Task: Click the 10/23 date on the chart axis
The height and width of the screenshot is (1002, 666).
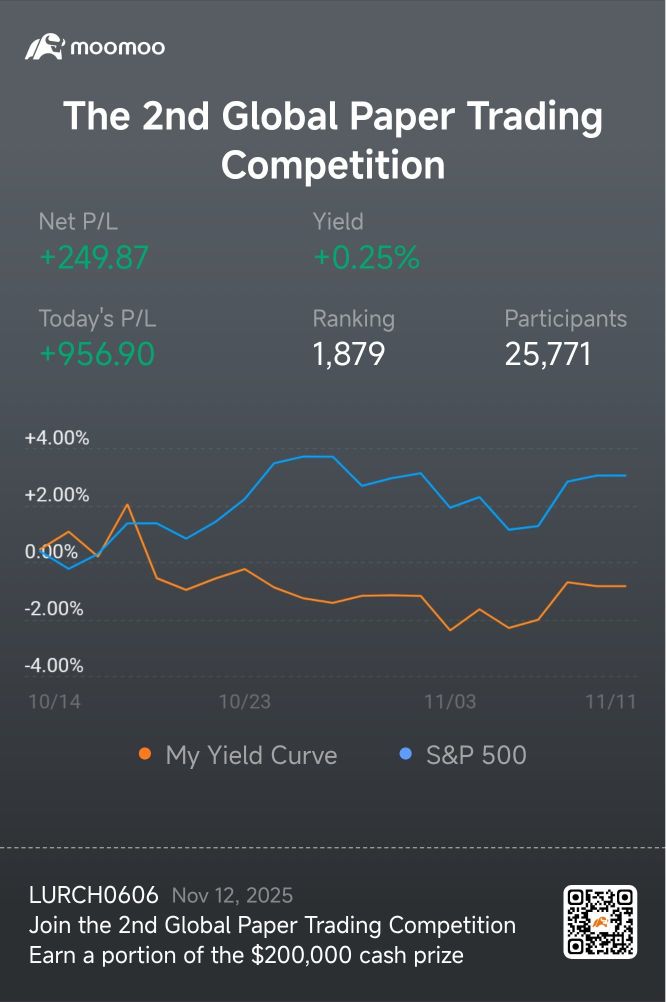Action: pyautogui.click(x=245, y=702)
